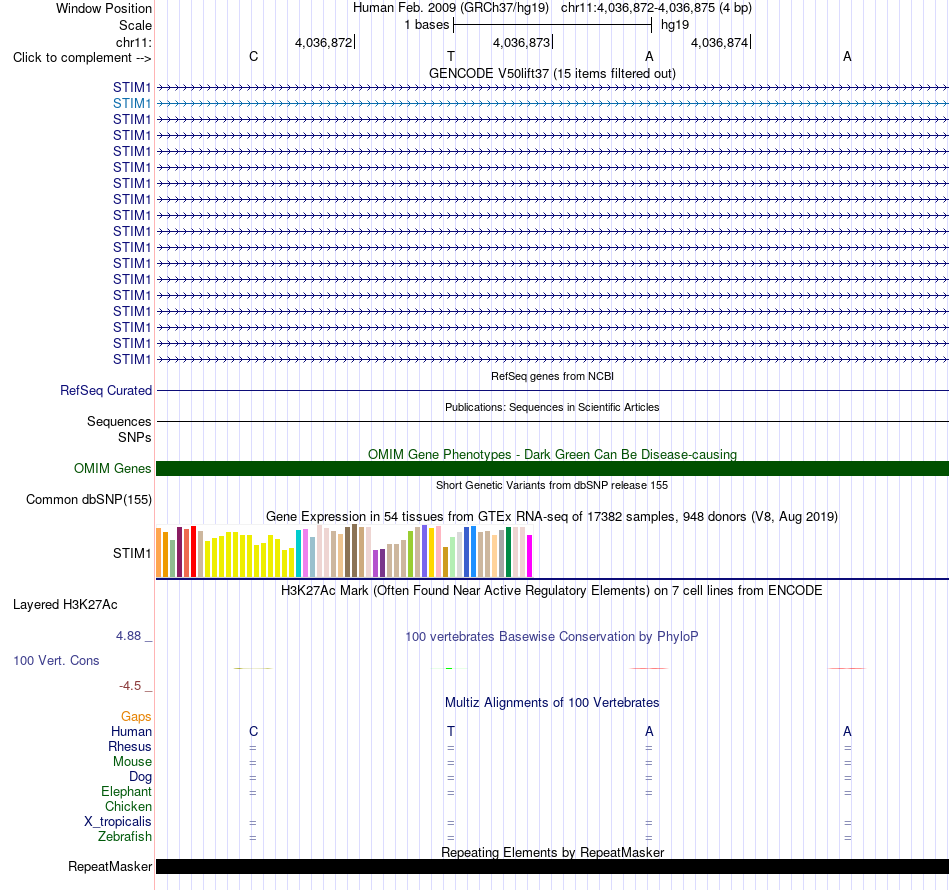Click the chr11: ruler label

(133, 42)
